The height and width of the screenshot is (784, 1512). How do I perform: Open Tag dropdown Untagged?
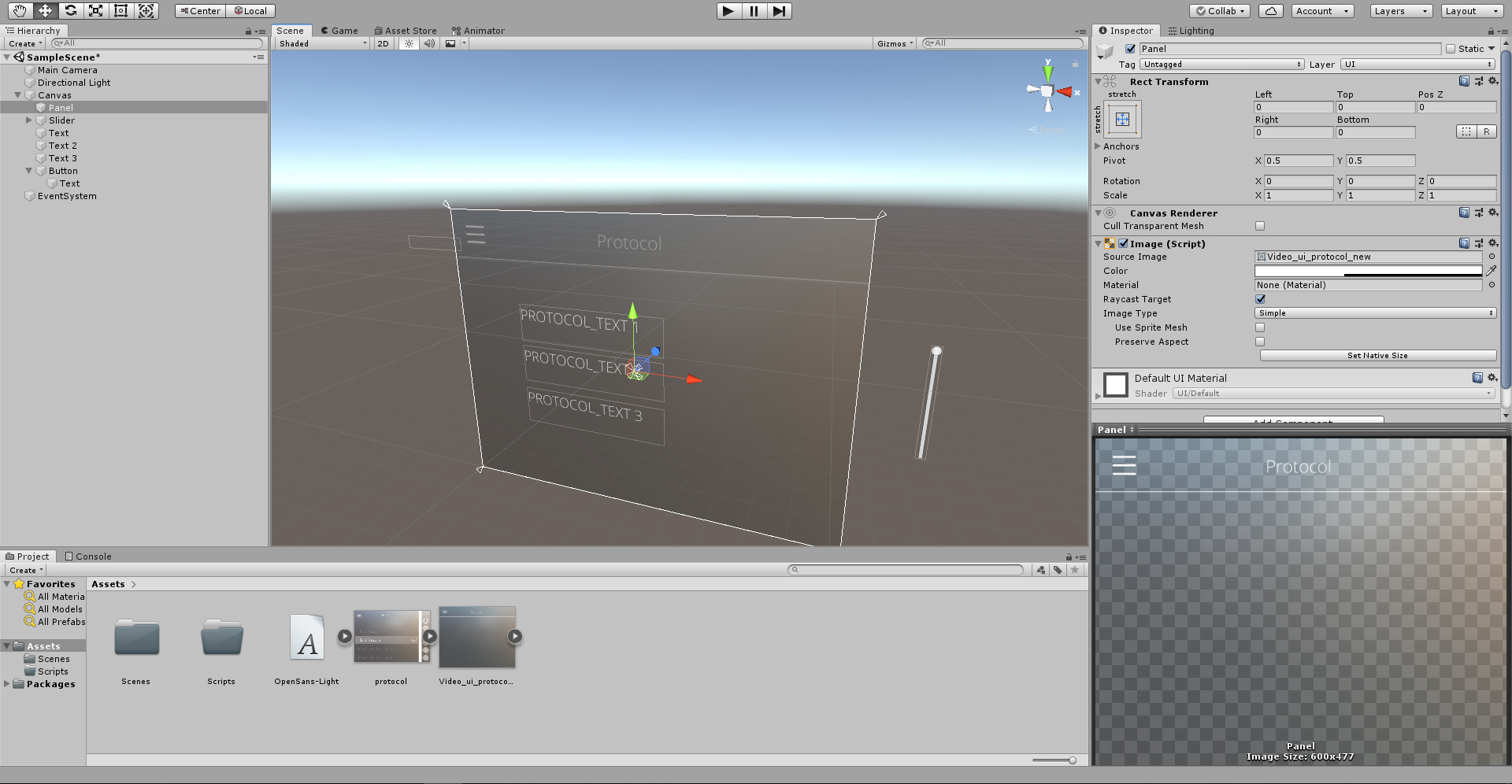point(1222,65)
